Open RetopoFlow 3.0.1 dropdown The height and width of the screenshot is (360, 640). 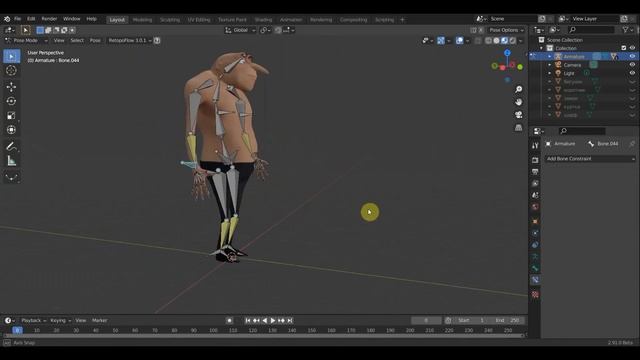click(x=130, y=40)
